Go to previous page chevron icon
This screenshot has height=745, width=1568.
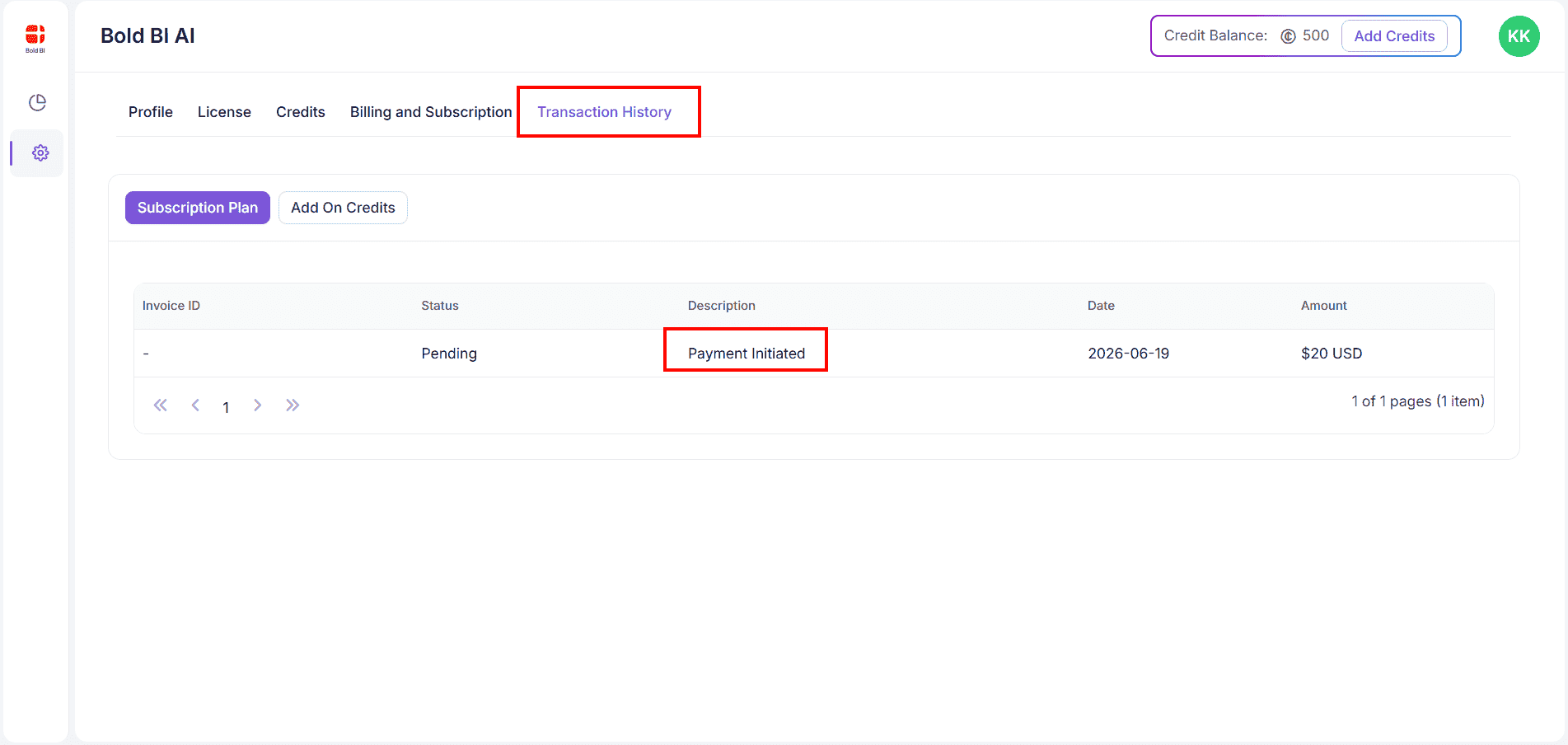point(195,405)
